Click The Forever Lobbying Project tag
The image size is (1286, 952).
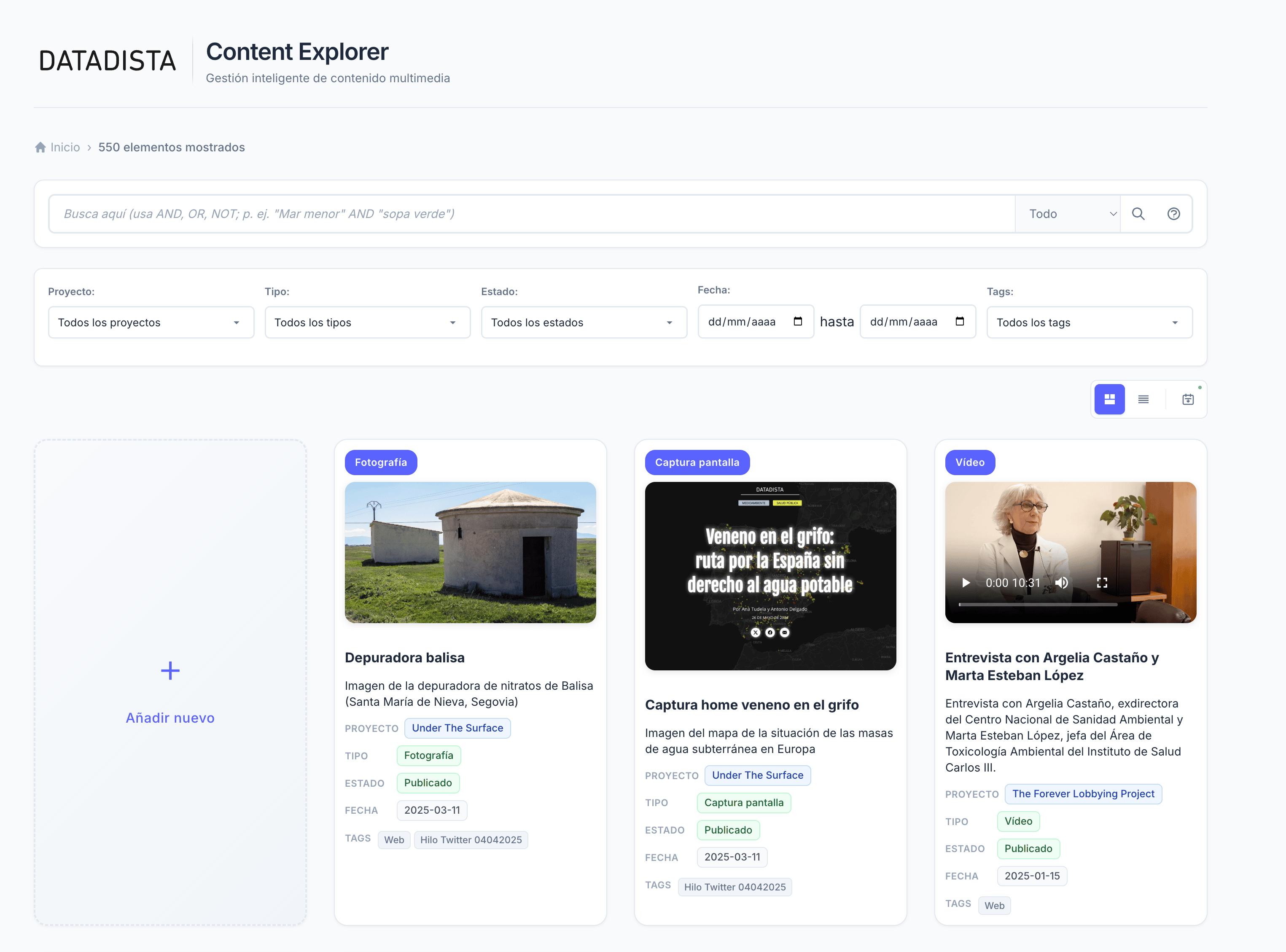tap(1083, 793)
